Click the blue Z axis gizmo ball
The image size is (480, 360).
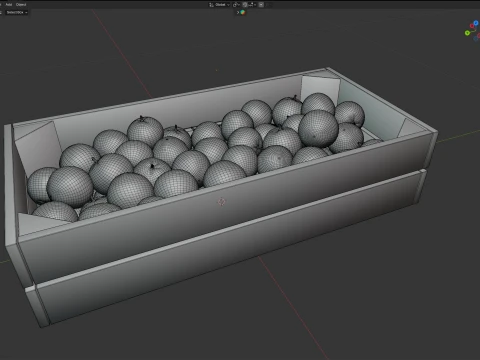tap(476, 23)
